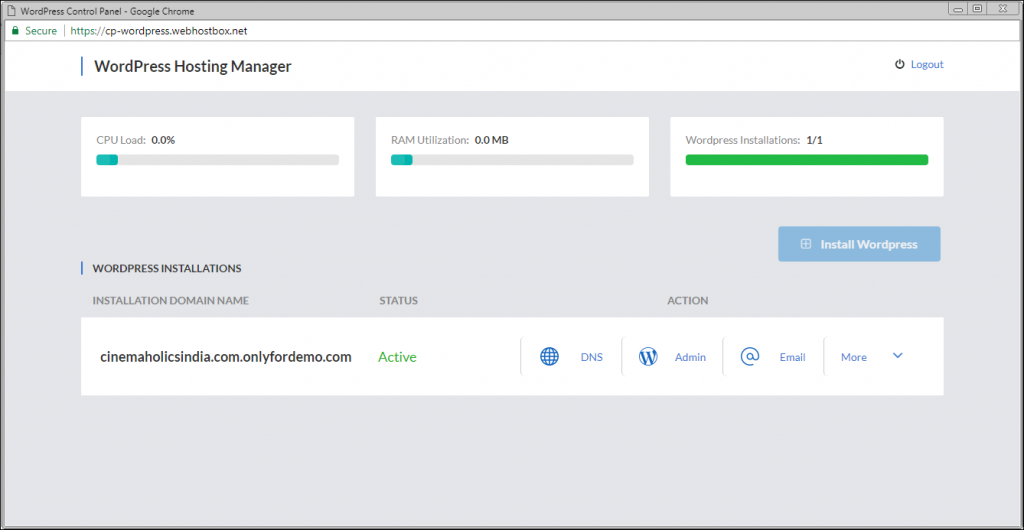This screenshot has height=530, width=1024.
Task: Click the RAM Utilization progress bar
Action: pos(512,160)
